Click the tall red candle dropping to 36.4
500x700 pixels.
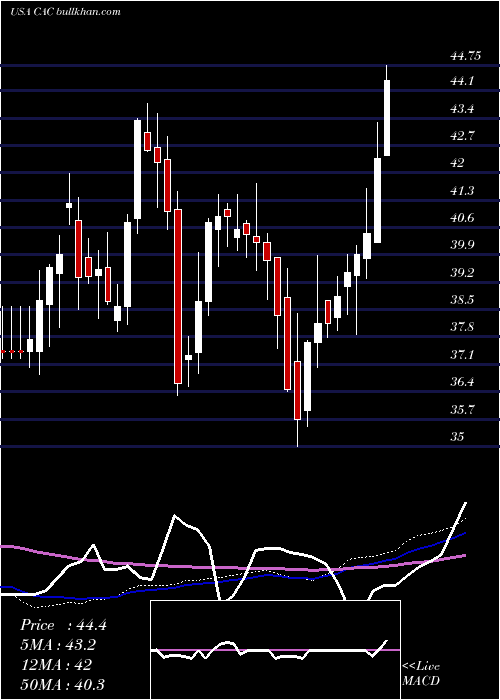coord(178,296)
